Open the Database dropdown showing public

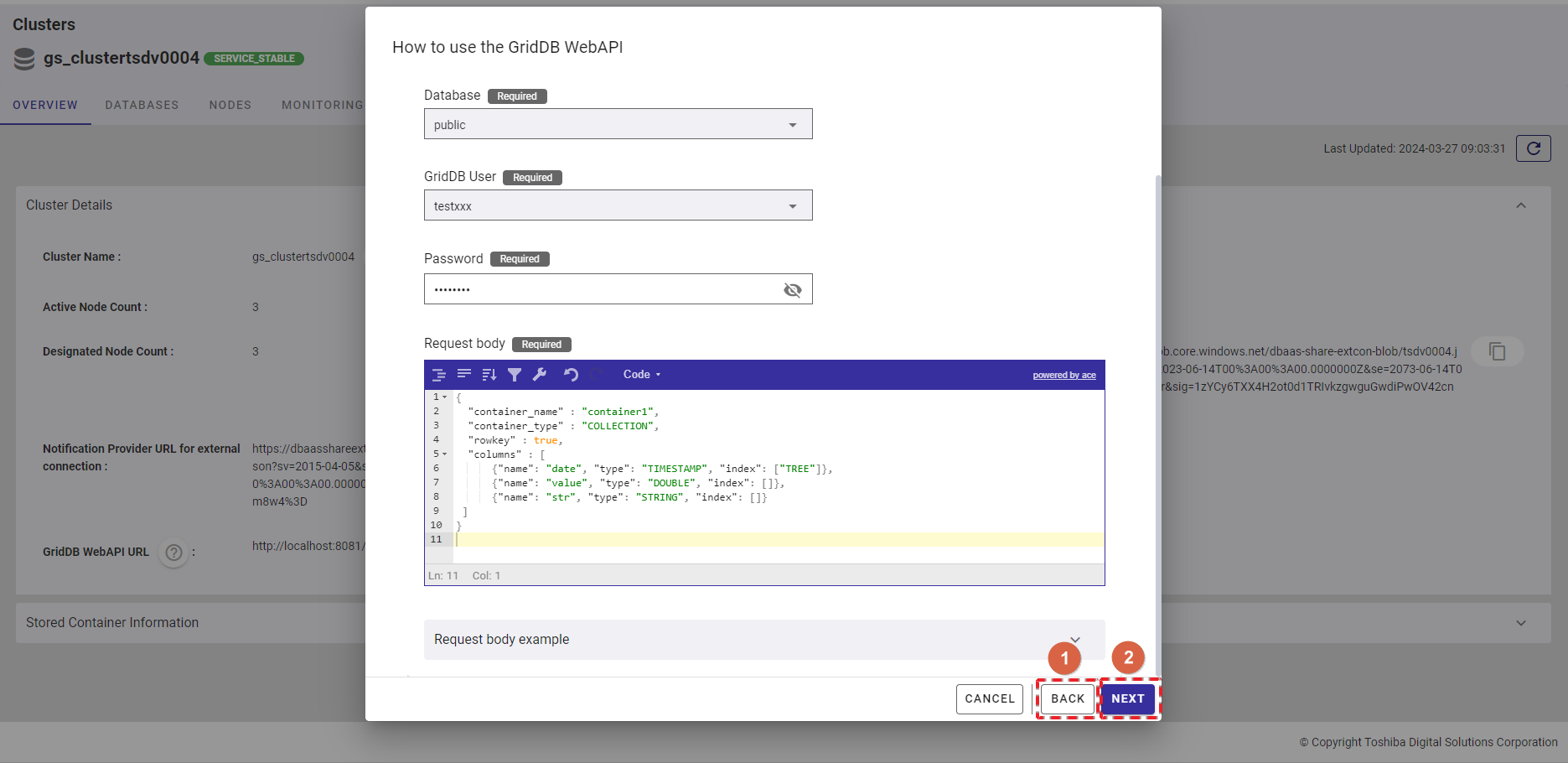[618, 125]
